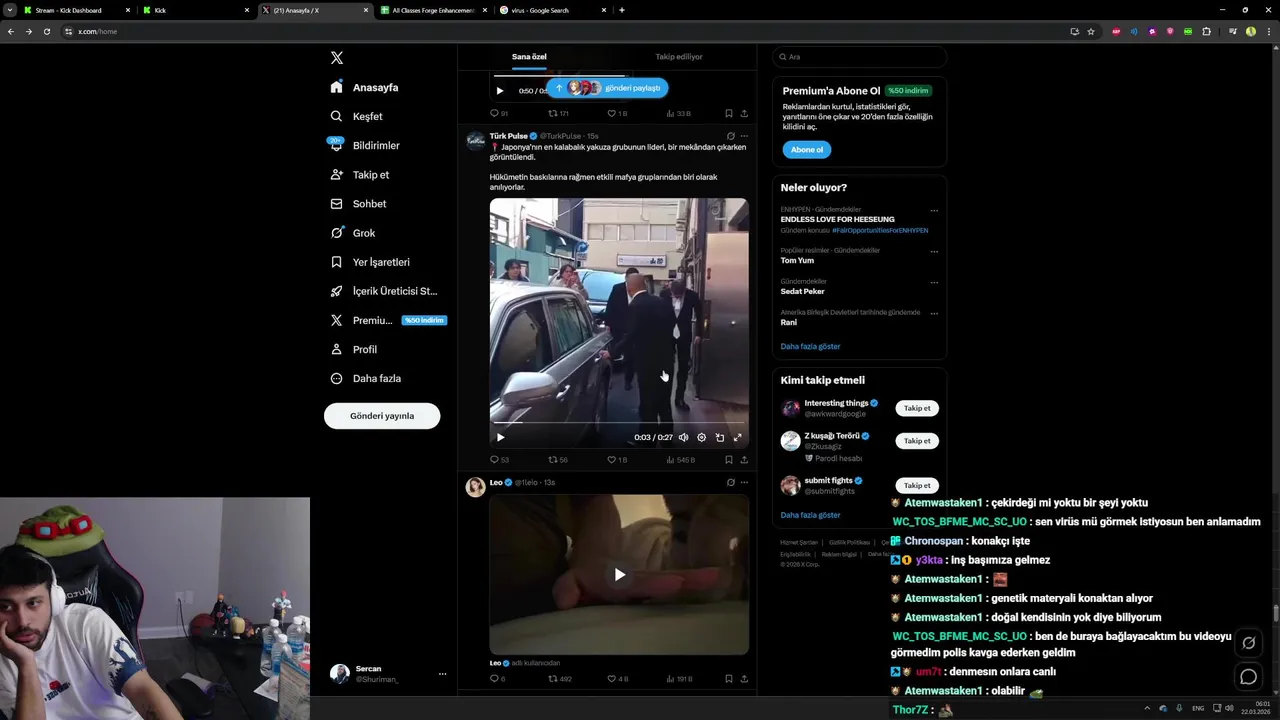This screenshot has height=720, width=1280.
Task: Open ENG language indicator in taskbar
Action: [1198, 708]
